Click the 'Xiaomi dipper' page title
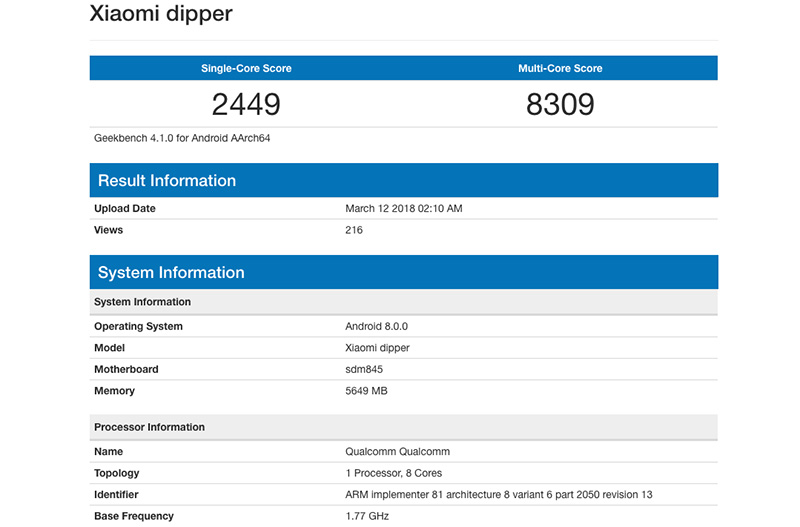The image size is (800, 527). [x=161, y=14]
